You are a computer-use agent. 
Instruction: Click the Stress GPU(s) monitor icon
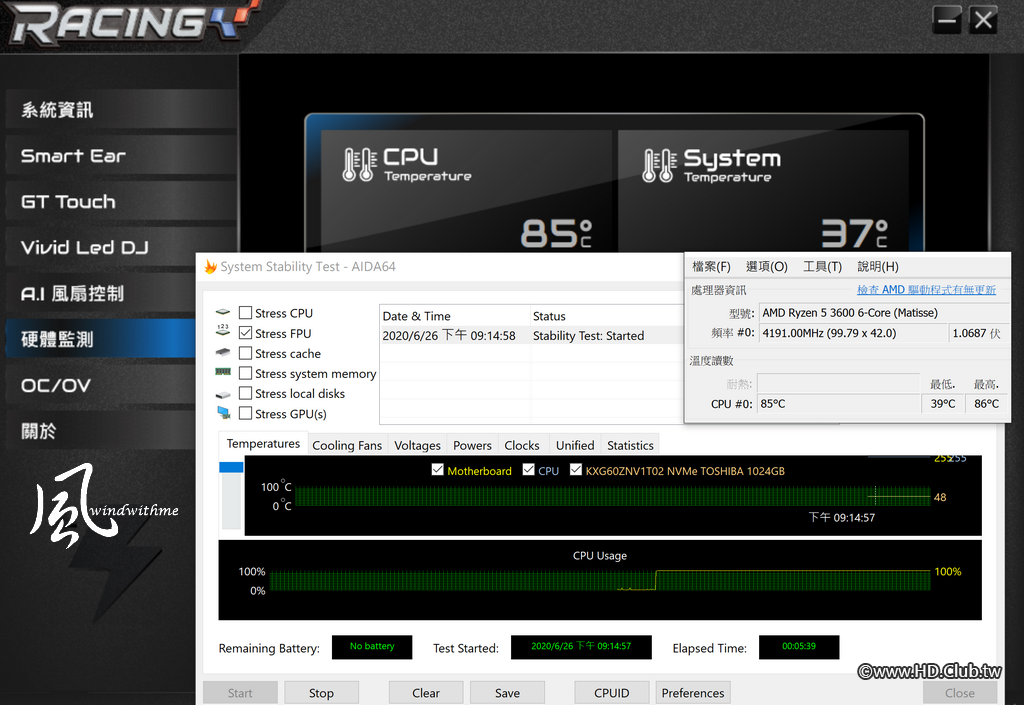(223, 413)
